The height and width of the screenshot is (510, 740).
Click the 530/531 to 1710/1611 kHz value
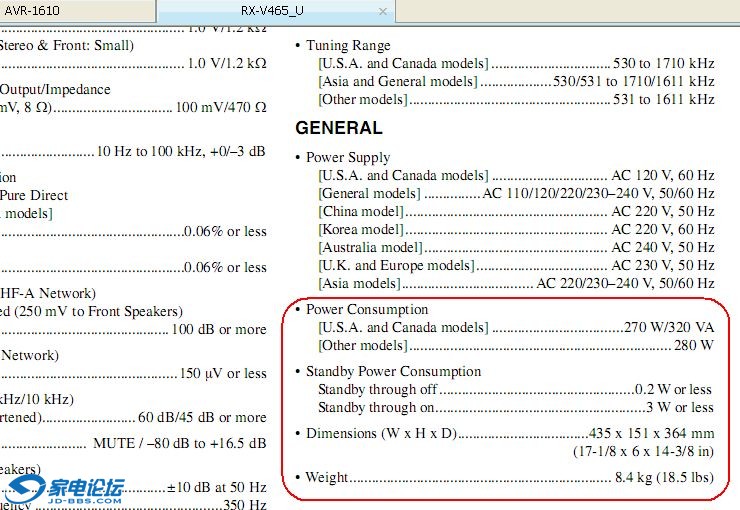tap(633, 81)
